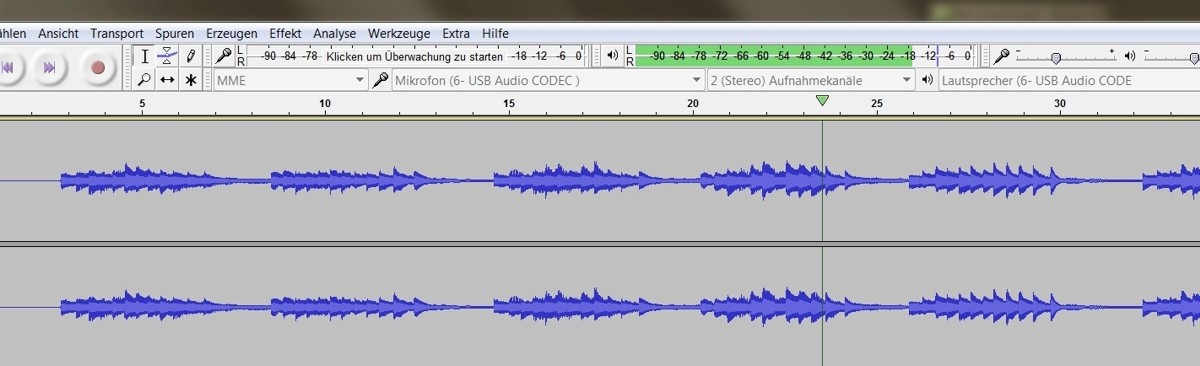Click the recording meter microphone icon
This screenshot has width=1200, height=366.
[224, 56]
